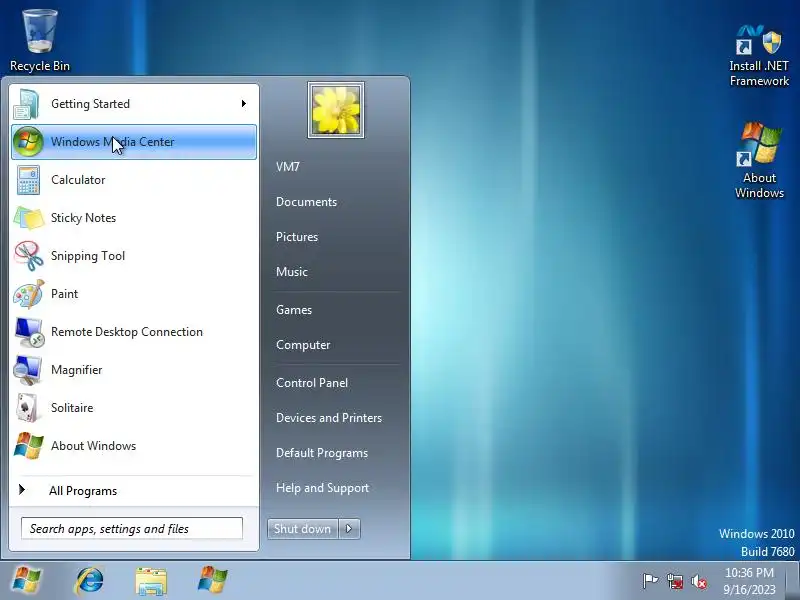Open Games from Start menu
The width and height of the screenshot is (800, 600).
(x=294, y=310)
